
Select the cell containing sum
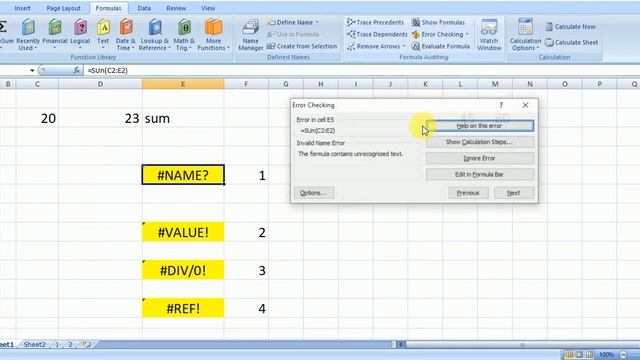click(x=183, y=118)
